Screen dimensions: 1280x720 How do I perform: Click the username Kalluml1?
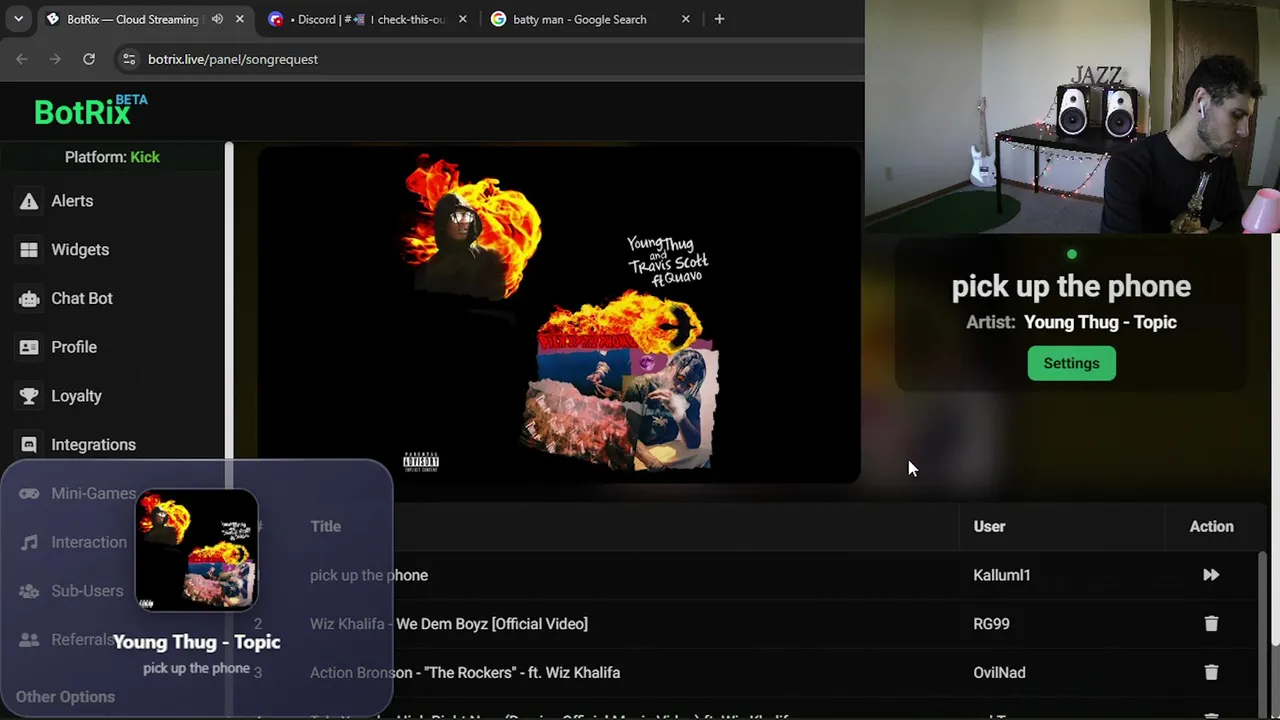click(1001, 575)
